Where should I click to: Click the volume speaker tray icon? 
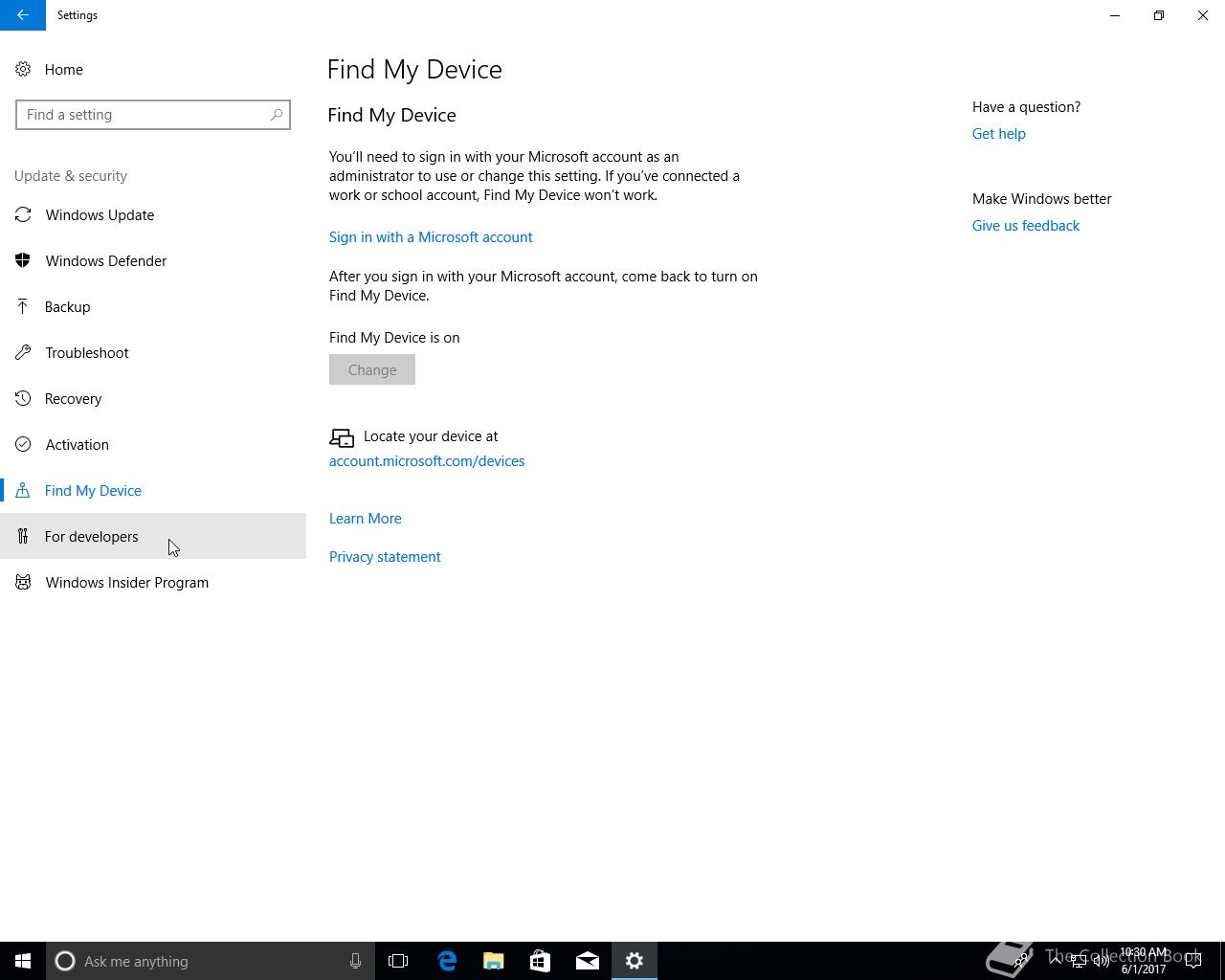coord(1102,961)
